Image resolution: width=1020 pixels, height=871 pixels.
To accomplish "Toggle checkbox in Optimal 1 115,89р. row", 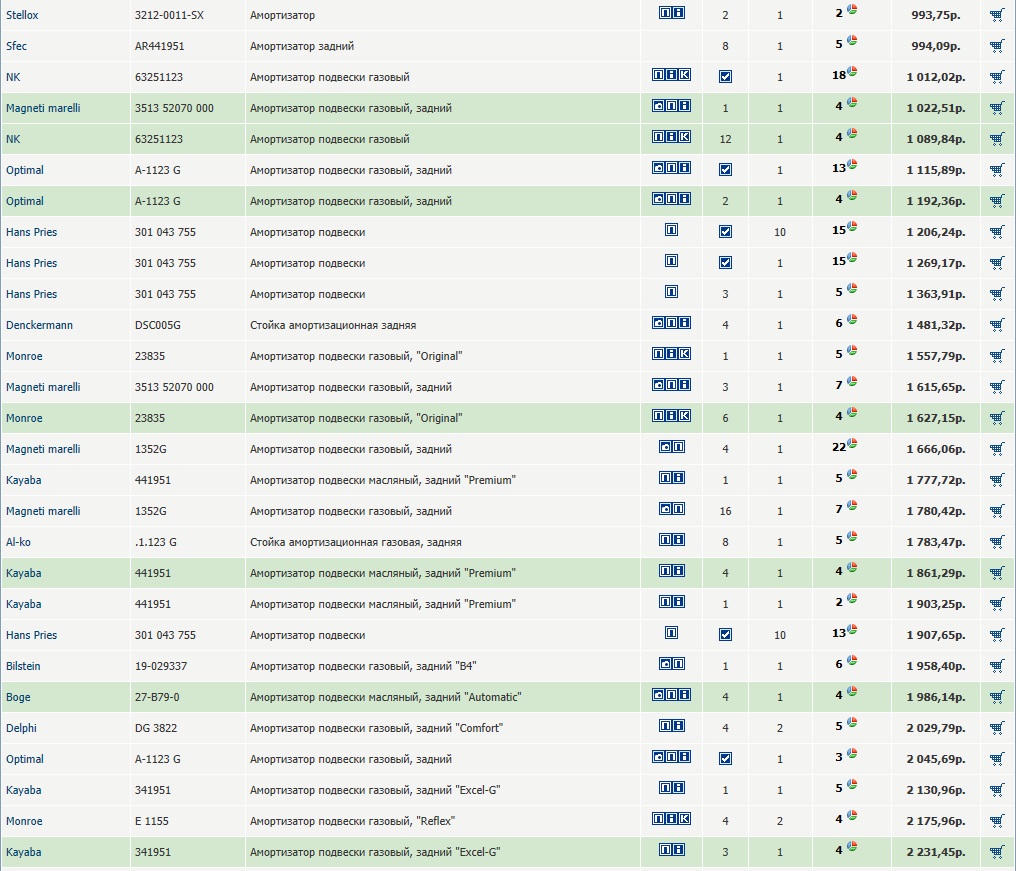I will point(725,170).
